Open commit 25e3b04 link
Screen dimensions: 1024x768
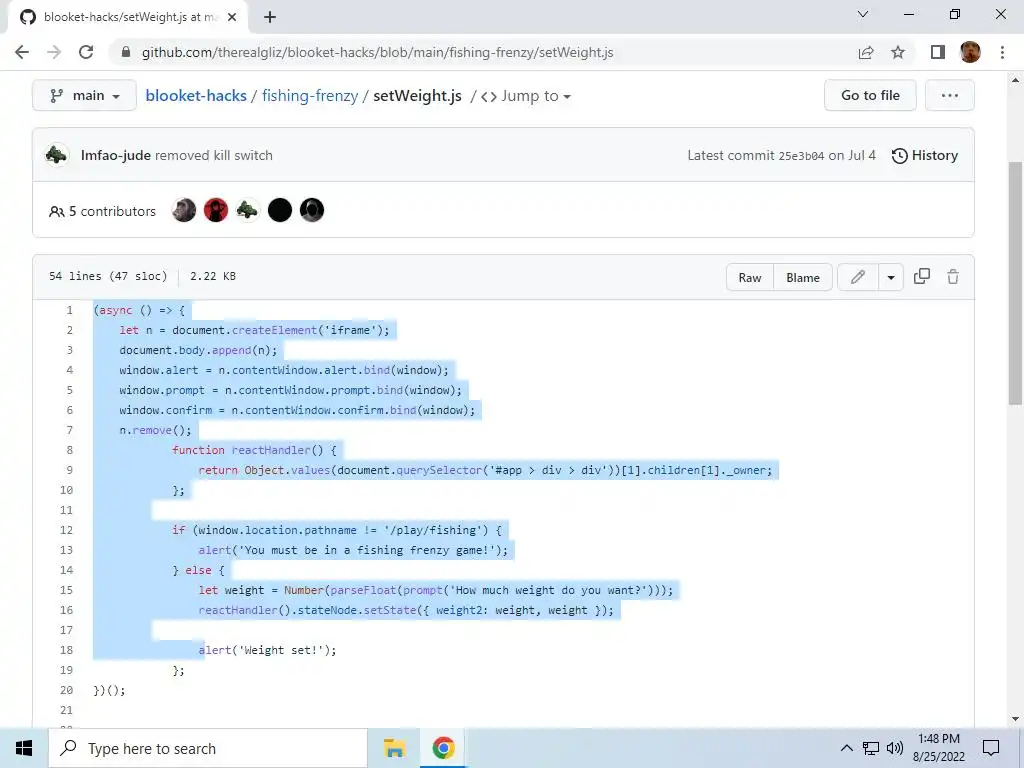coord(801,155)
